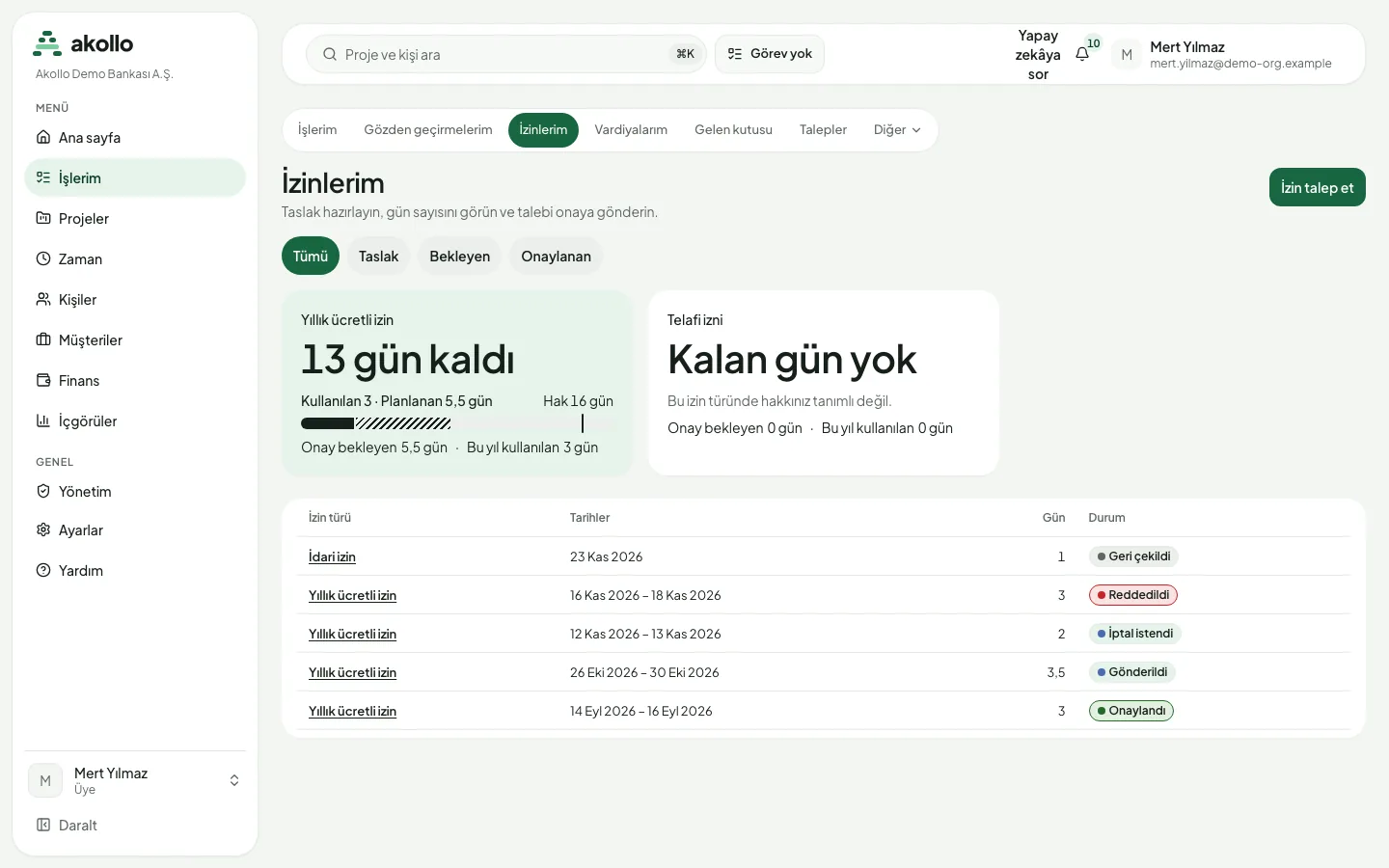Show only Onaylanan leave requests
Screen dimensions: 1389x868
[556, 257]
